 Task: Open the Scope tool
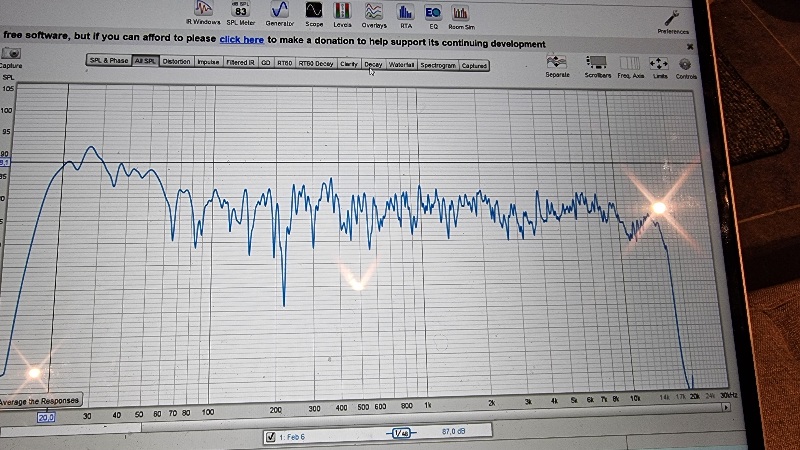point(313,12)
